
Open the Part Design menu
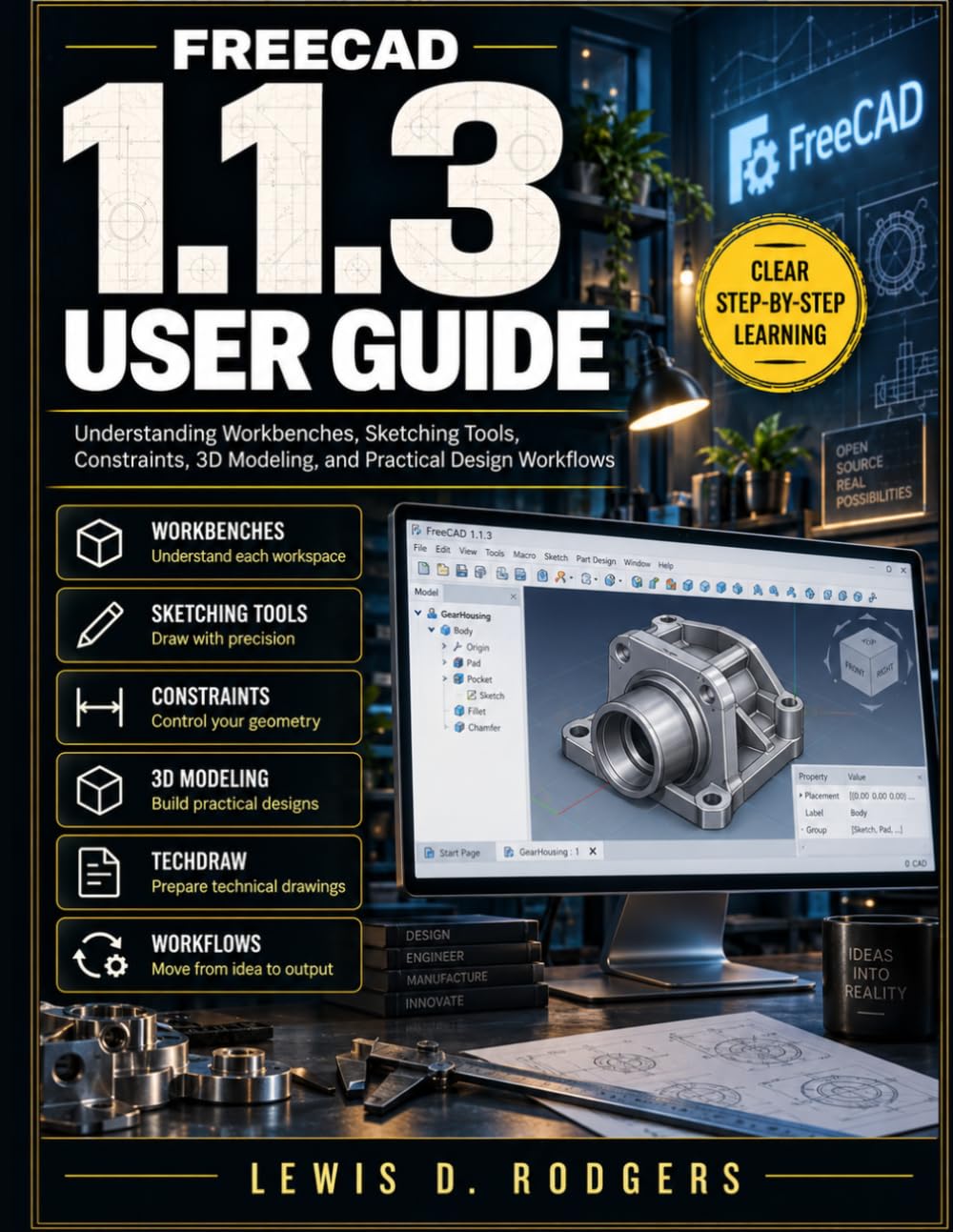click(x=596, y=560)
